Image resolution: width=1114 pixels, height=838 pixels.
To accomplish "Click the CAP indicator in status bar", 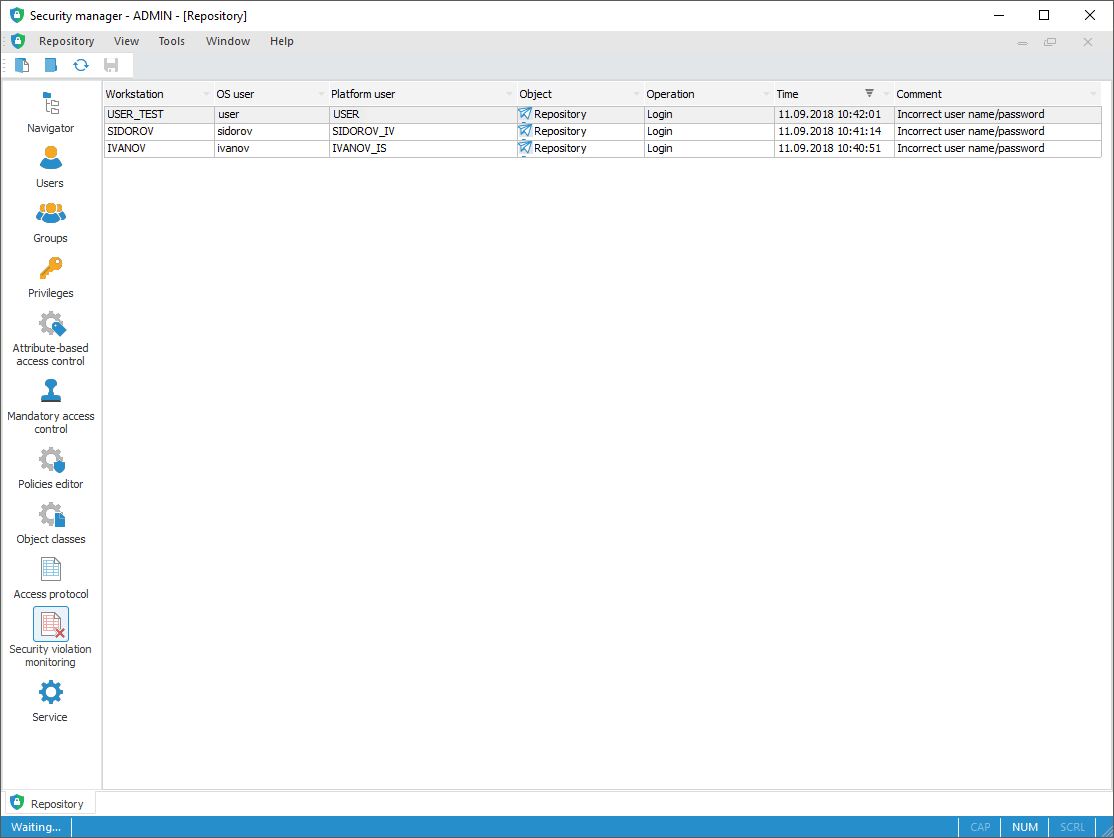I will pyautogui.click(x=980, y=827).
